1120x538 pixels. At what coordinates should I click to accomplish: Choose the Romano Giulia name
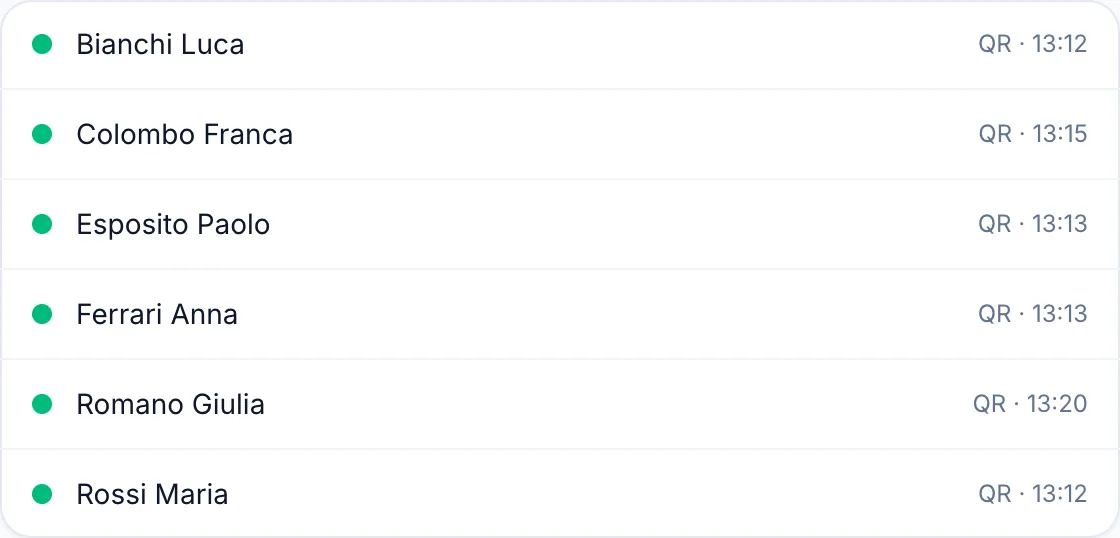pyautogui.click(x=171, y=404)
